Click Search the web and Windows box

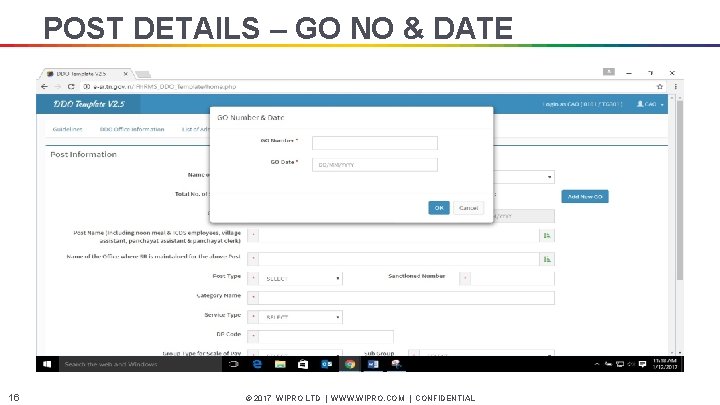140,364
